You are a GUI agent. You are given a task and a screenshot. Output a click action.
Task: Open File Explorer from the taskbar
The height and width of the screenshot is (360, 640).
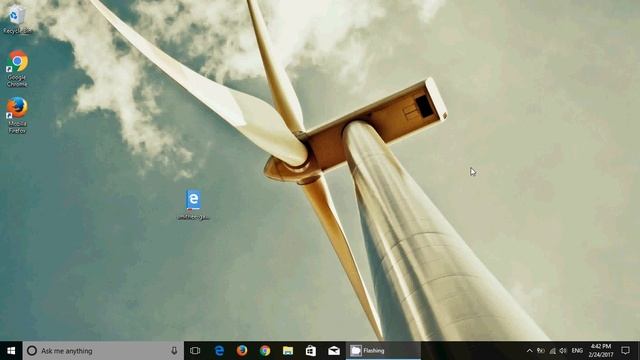(x=288, y=351)
